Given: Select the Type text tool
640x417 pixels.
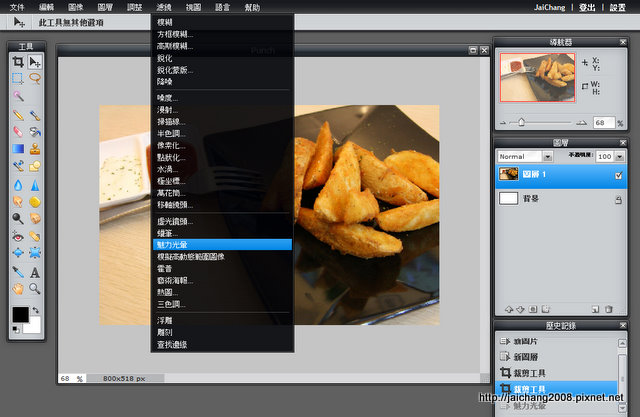Looking at the screenshot, I should (x=35, y=272).
